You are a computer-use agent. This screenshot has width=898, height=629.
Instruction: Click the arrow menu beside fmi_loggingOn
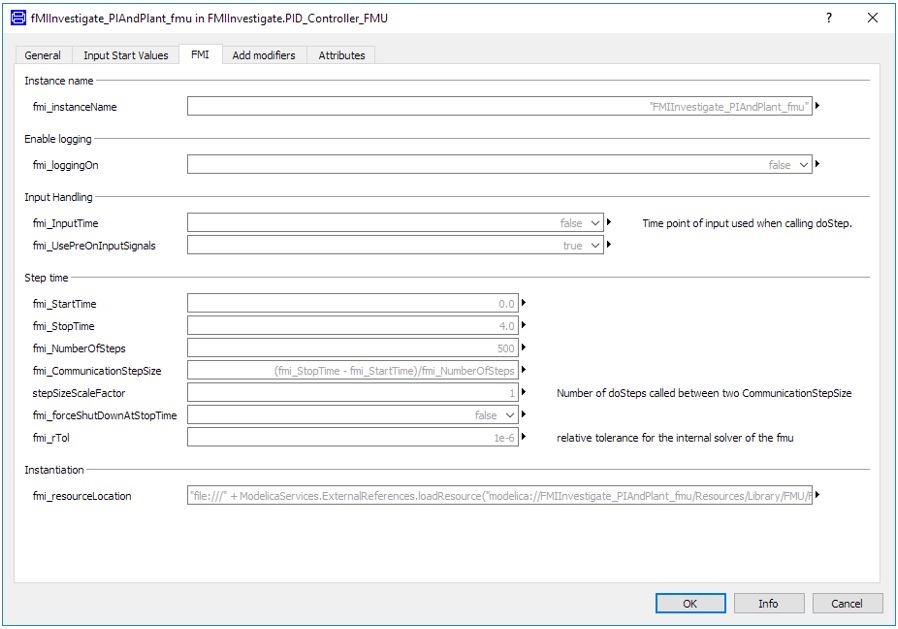pyautogui.click(x=817, y=164)
